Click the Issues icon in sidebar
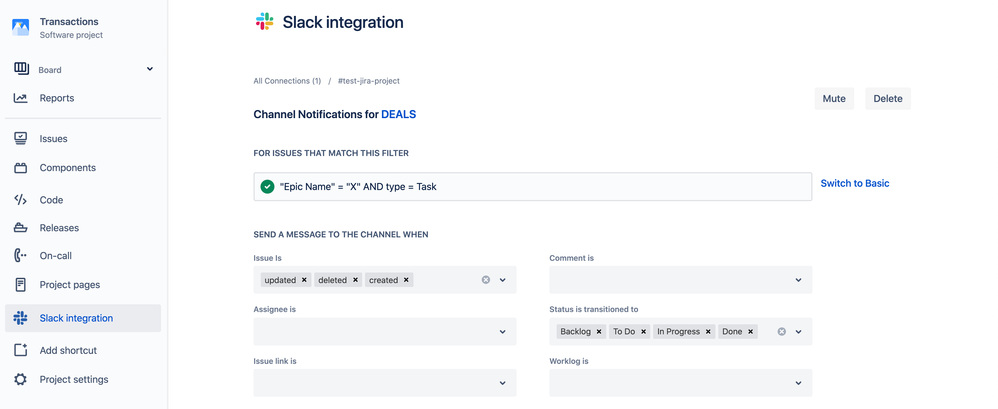Viewport: 998px width, 409px height. [x=20, y=139]
